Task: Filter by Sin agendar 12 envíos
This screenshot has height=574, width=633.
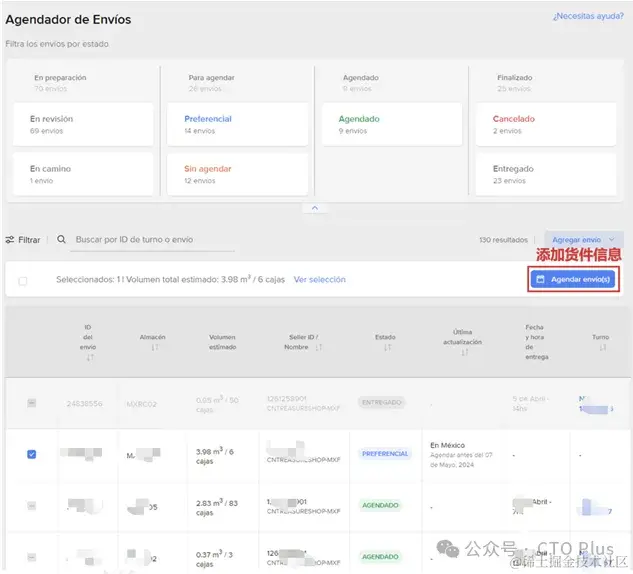Action: click(x=237, y=174)
